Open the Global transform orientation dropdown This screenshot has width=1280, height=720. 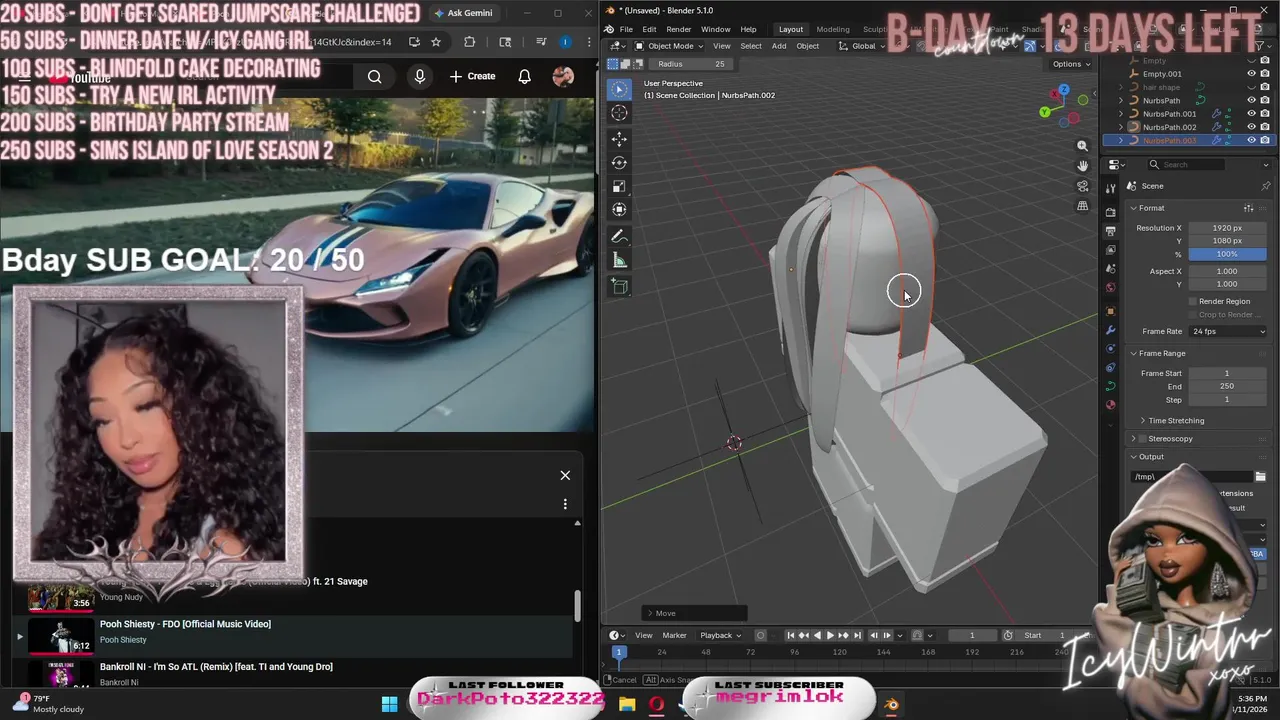click(862, 46)
